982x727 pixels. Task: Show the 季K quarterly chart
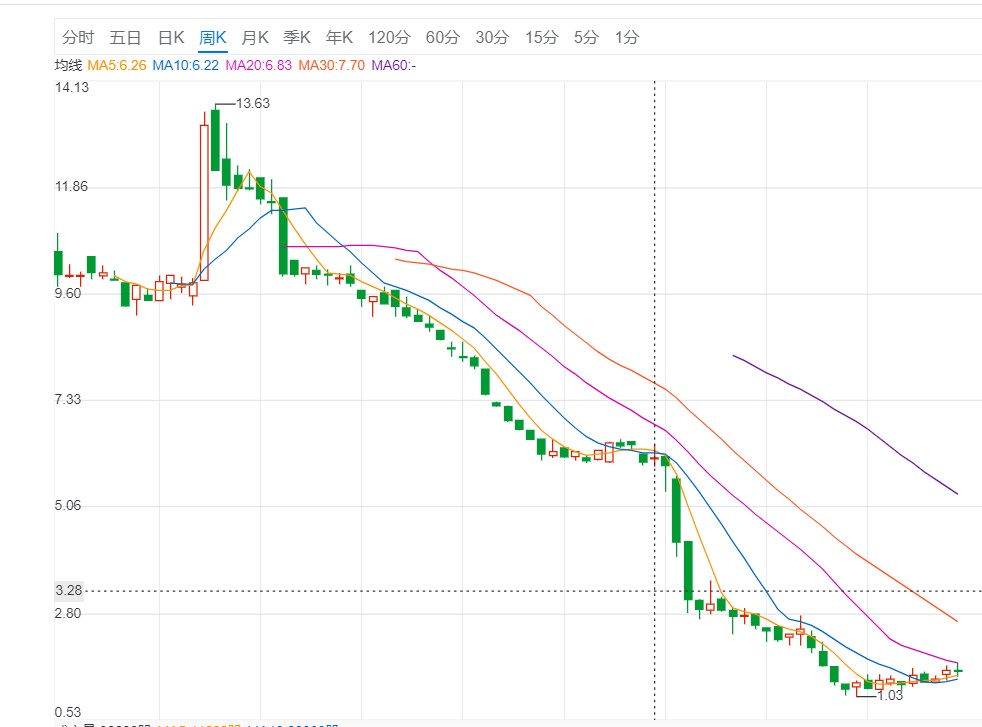(x=297, y=38)
